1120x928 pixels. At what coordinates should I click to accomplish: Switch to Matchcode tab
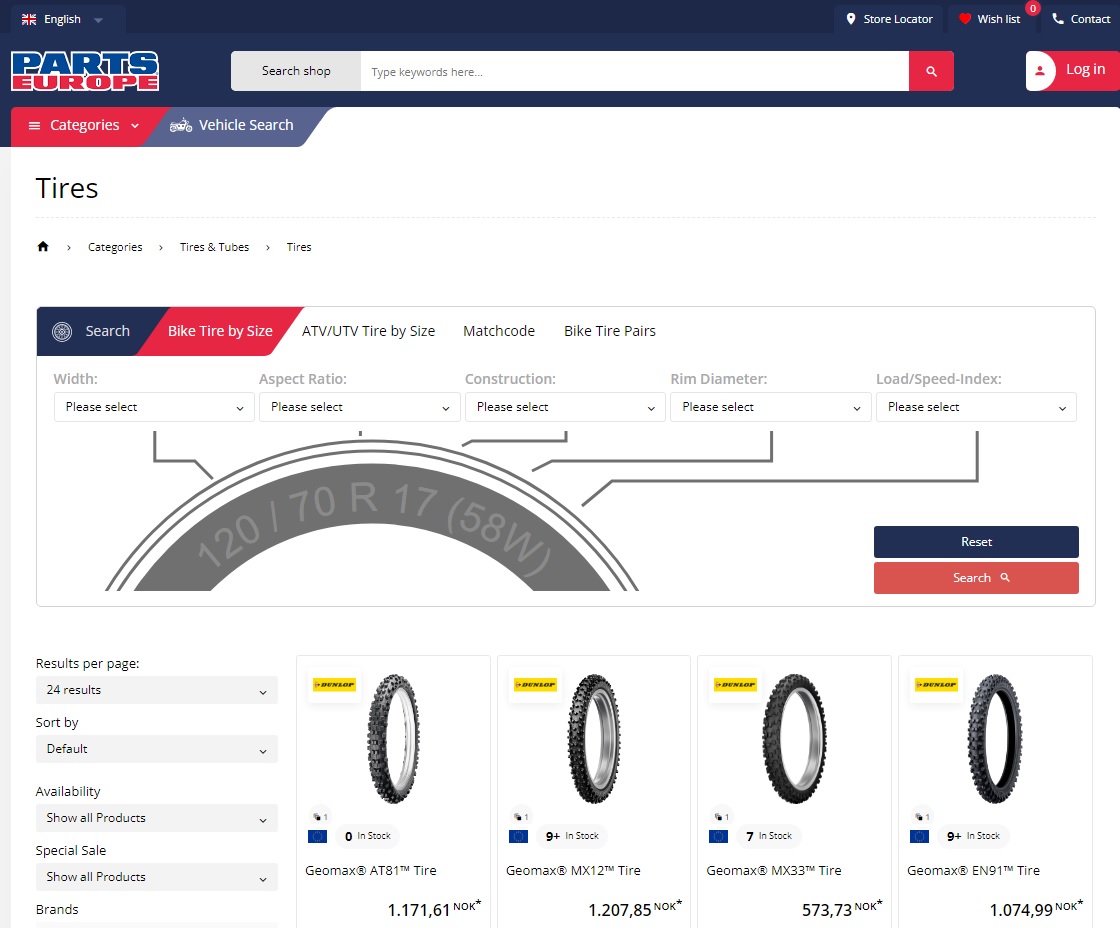pos(499,331)
